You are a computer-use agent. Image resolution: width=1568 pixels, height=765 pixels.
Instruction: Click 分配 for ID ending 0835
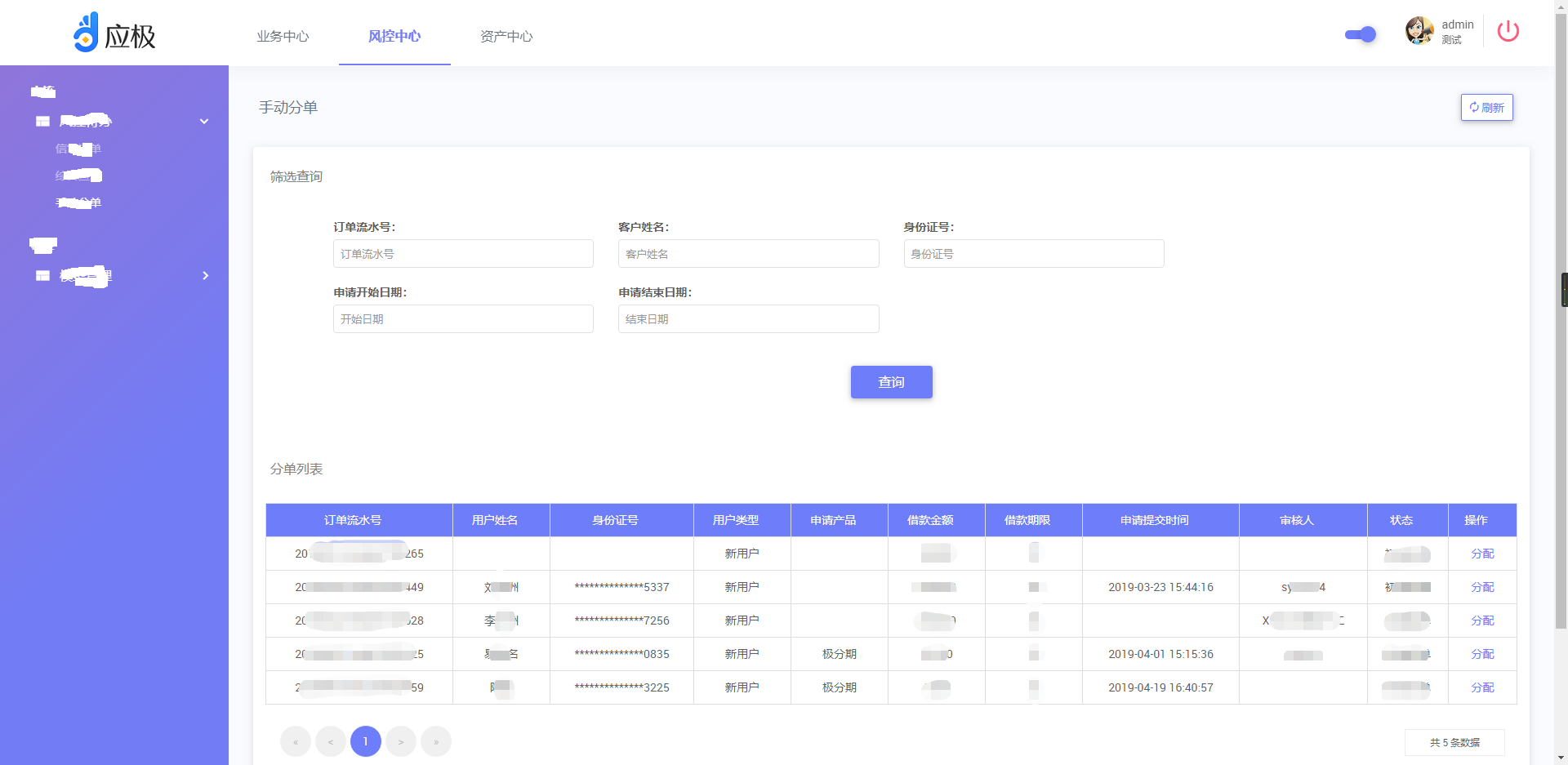(x=1482, y=654)
